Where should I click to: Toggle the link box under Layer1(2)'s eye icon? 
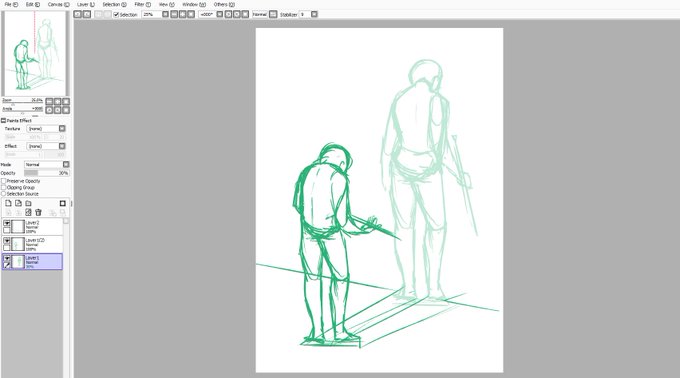[7, 248]
